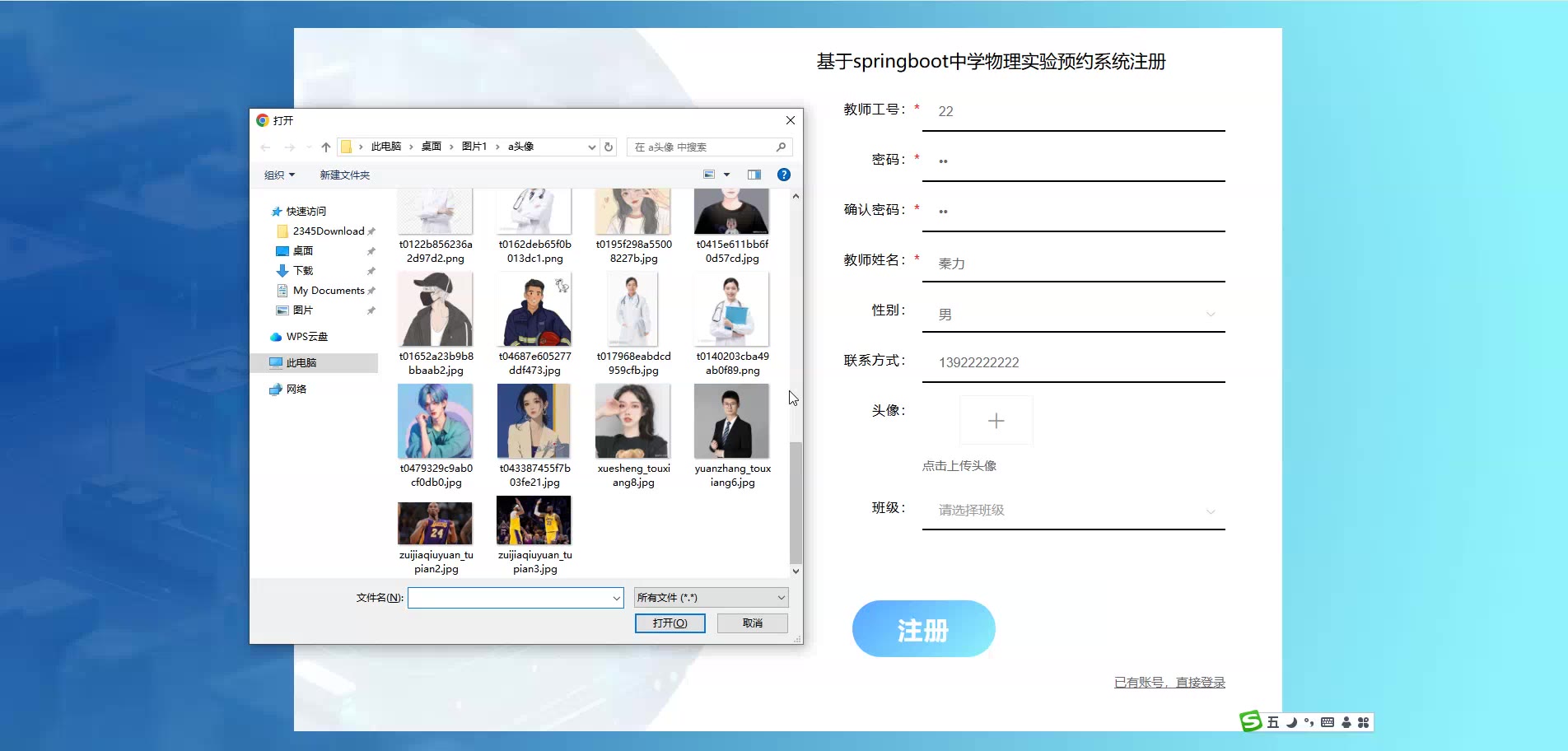Select thumbnail zuijiaqiuyuan_tupian2.jpg
Viewport: 1568px width, 751px height.
pyautogui.click(x=436, y=524)
